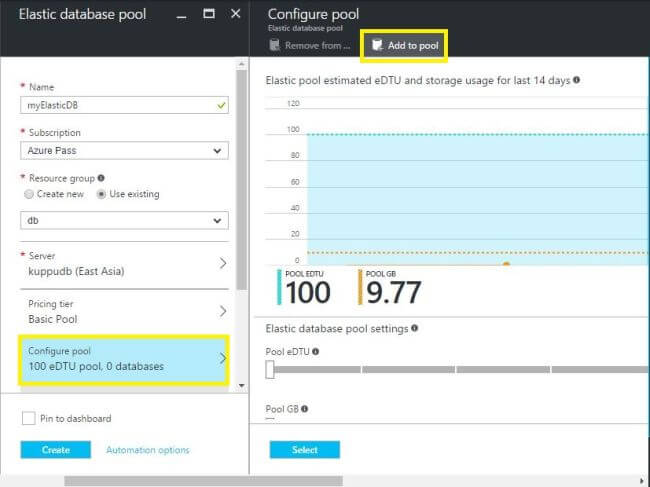Click the Select button in Configure pool
The height and width of the screenshot is (487, 650).
(x=305, y=450)
